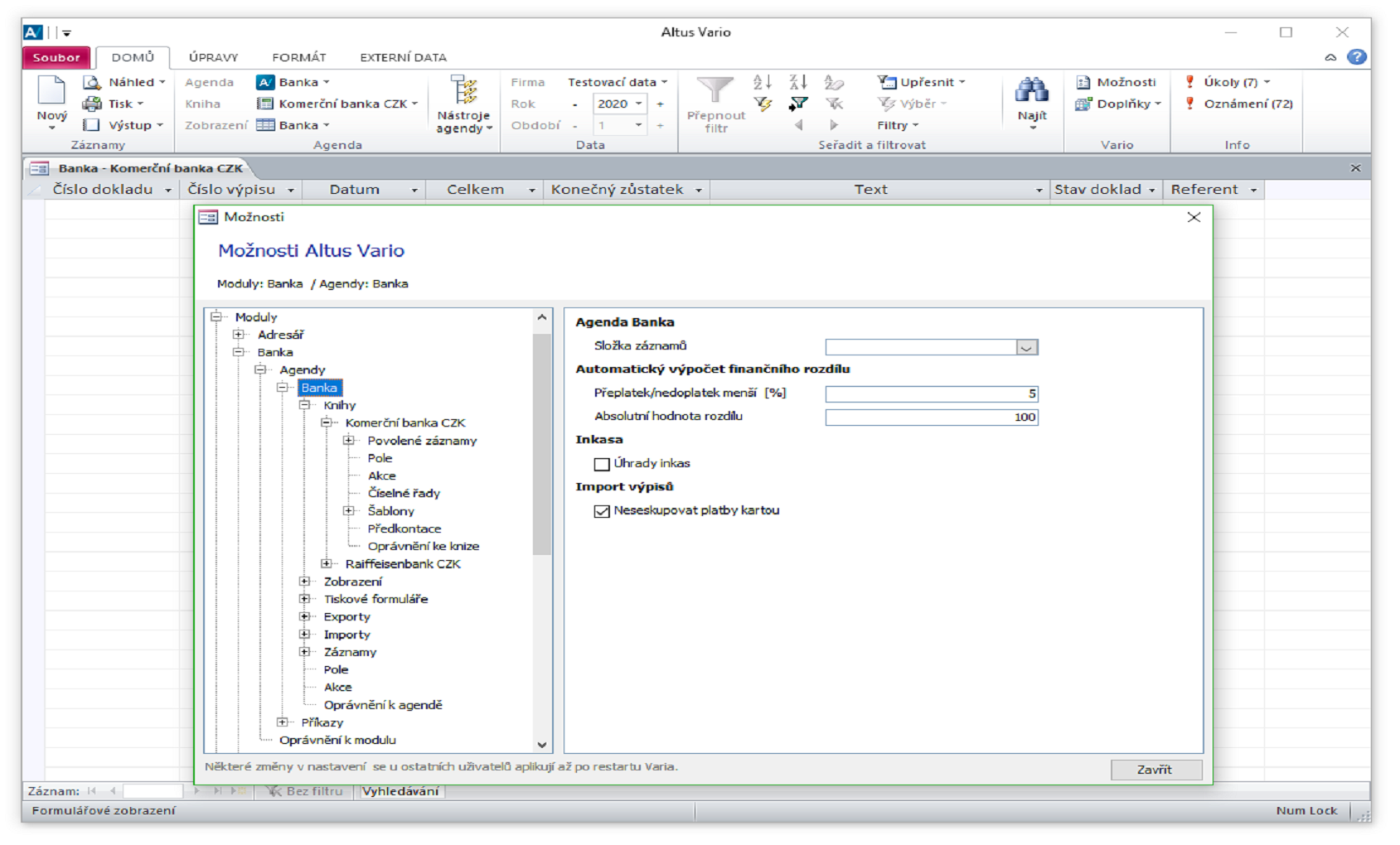Expand Povolené záznamy tree node
The image size is (1400, 845).
click(349, 441)
